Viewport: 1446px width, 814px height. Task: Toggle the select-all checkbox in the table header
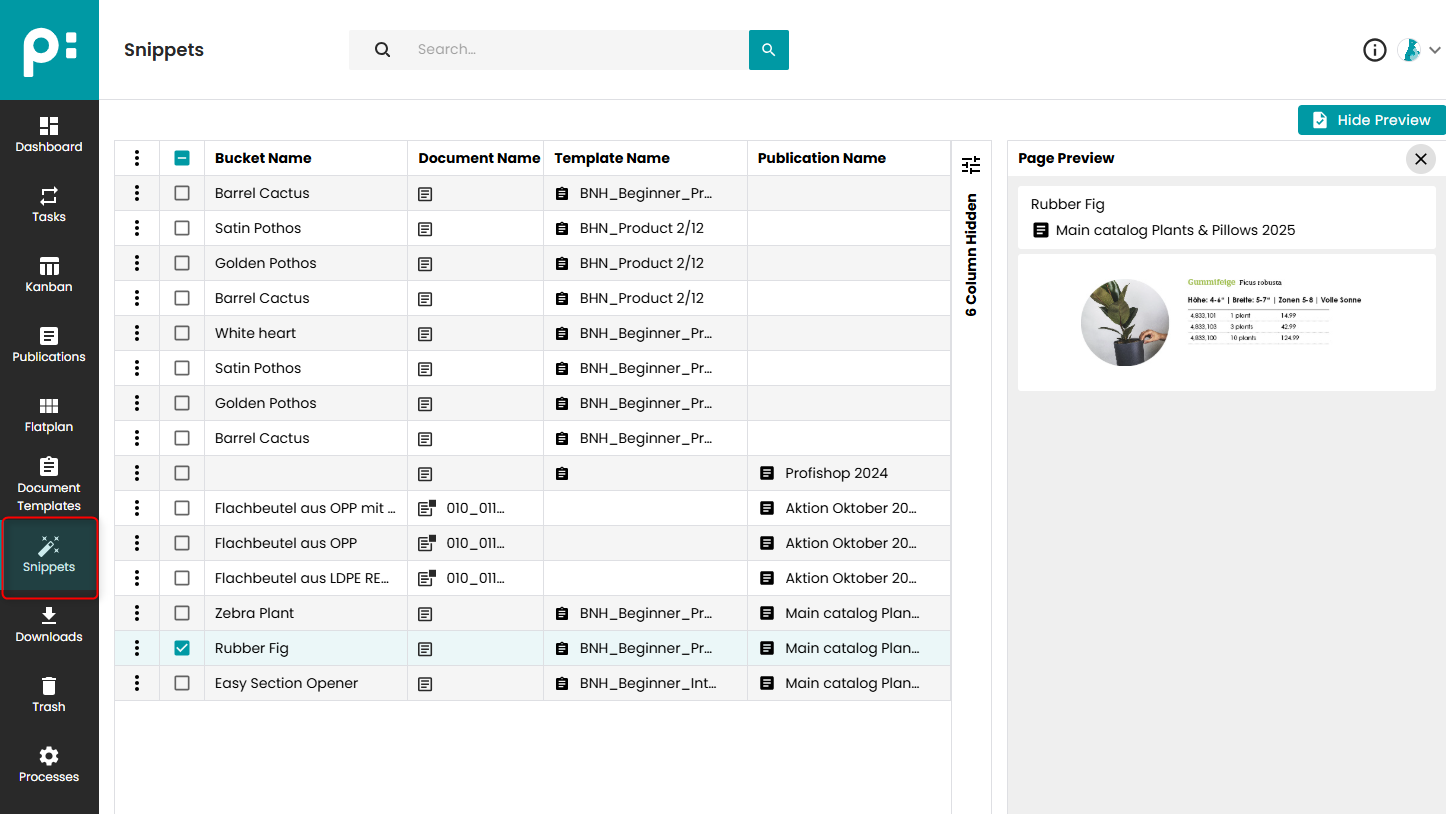pyautogui.click(x=181, y=157)
